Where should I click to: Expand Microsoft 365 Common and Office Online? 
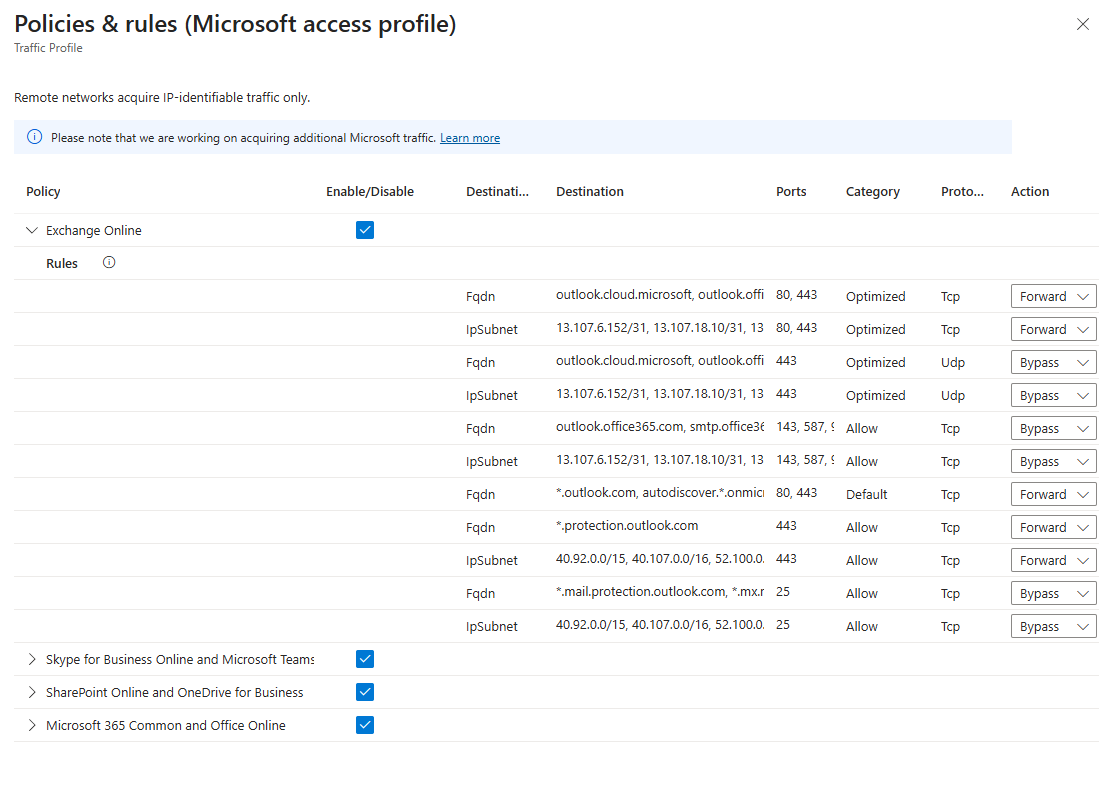pos(31,725)
